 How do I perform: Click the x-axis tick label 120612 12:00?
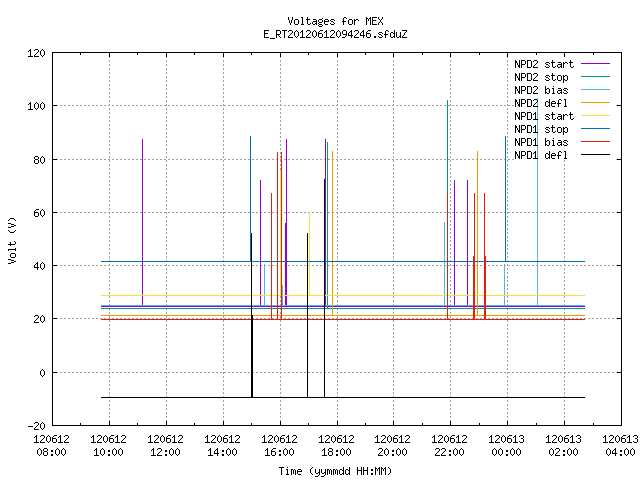(x=165, y=446)
